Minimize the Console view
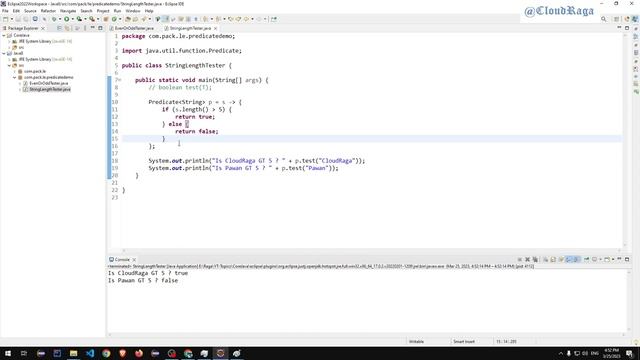The height and width of the screenshot is (360, 640). (619, 259)
